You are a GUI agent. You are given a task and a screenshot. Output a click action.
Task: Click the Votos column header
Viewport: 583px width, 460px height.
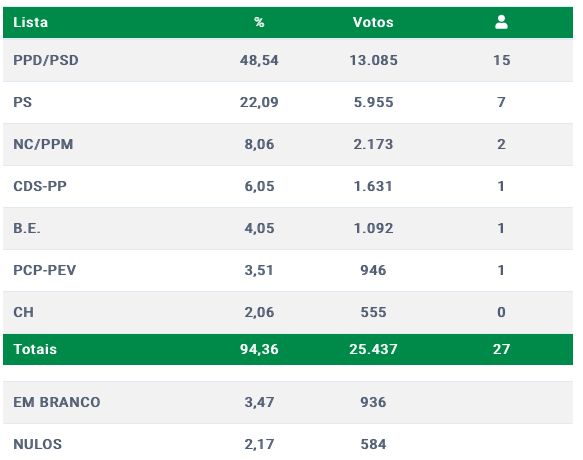click(373, 22)
